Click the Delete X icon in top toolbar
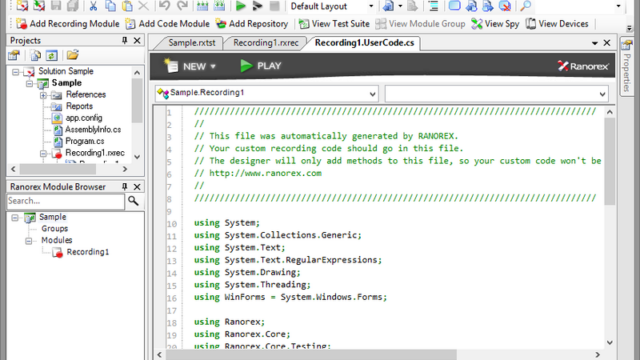 click(x=143, y=6)
